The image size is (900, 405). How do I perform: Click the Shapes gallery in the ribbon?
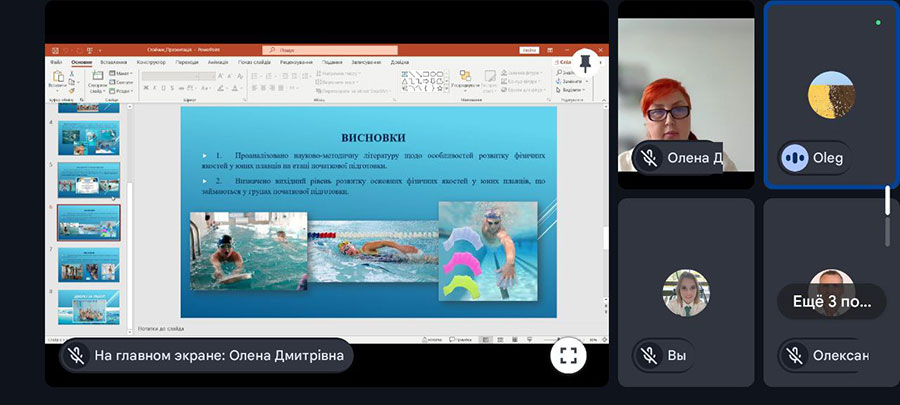[x=423, y=81]
